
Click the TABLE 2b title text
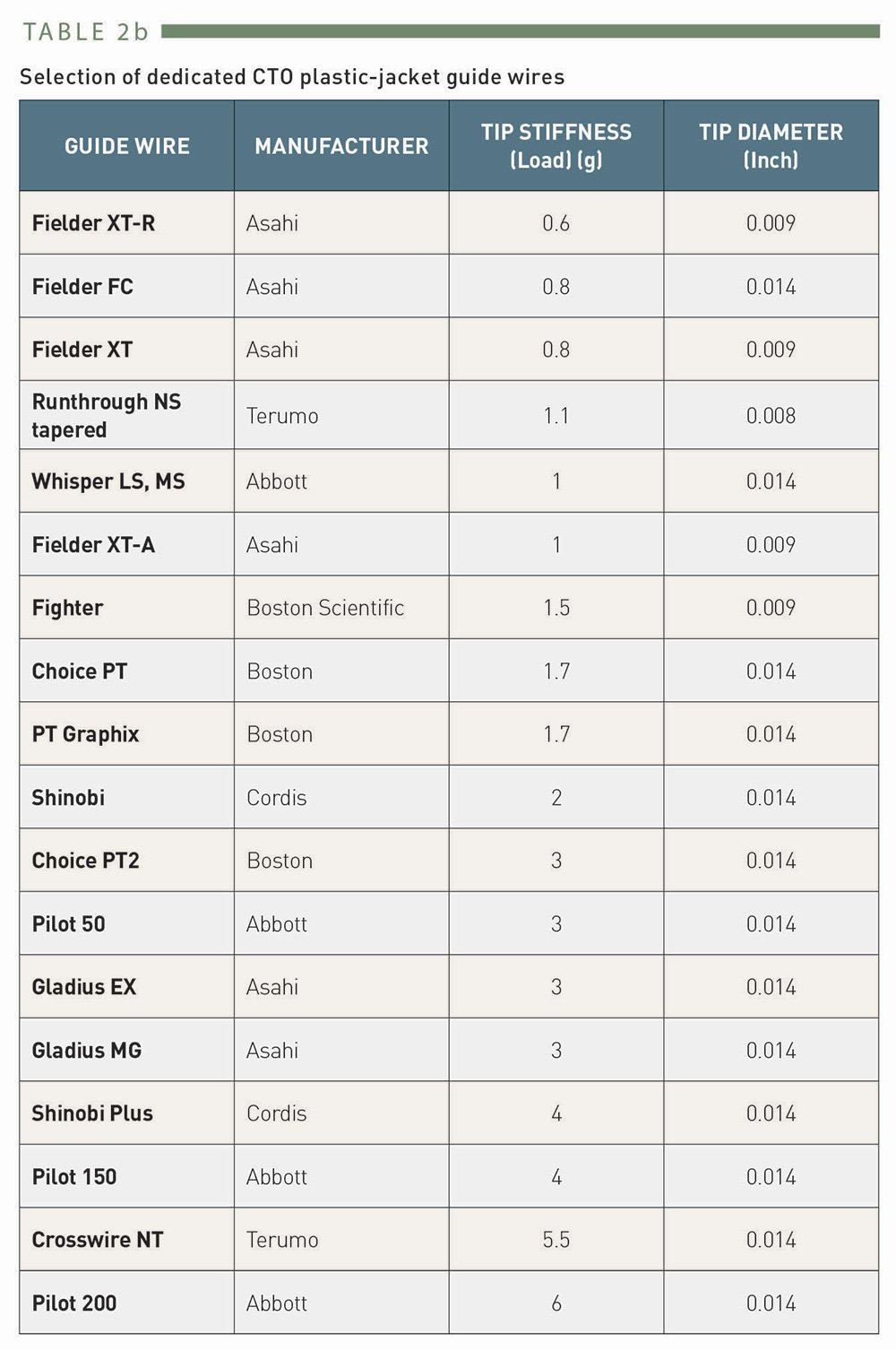coord(85,32)
